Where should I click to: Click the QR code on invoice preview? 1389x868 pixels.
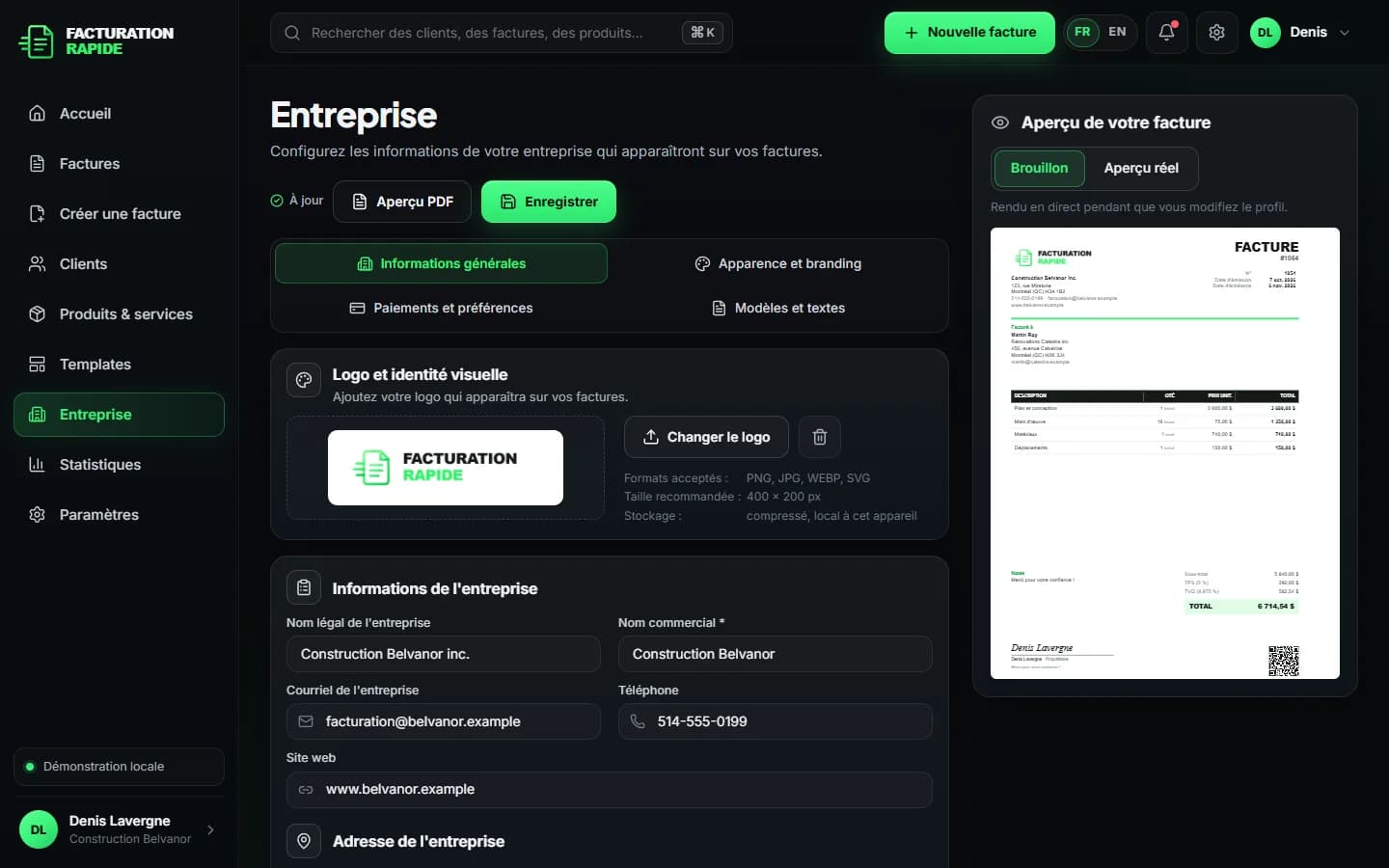point(1284,661)
